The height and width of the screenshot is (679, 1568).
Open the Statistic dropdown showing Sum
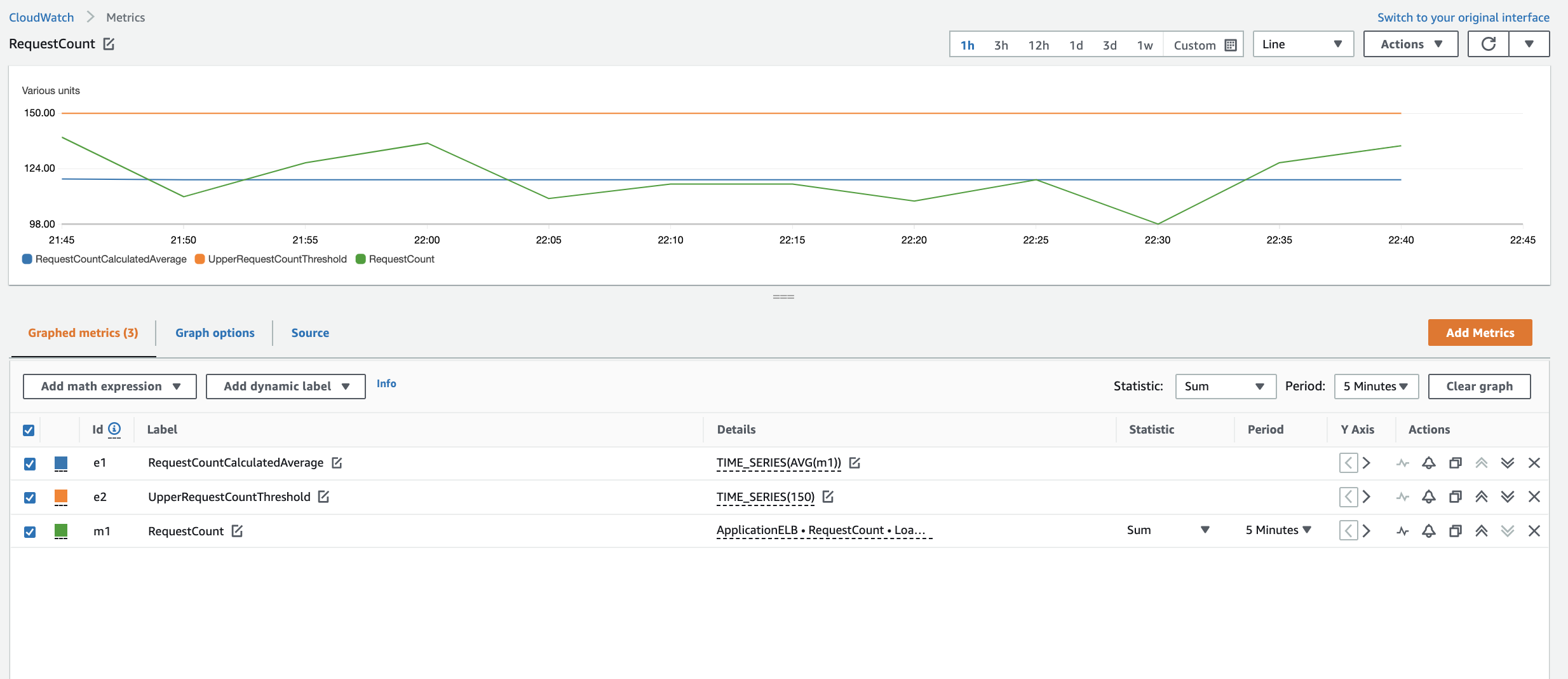click(x=1225, y=386)
